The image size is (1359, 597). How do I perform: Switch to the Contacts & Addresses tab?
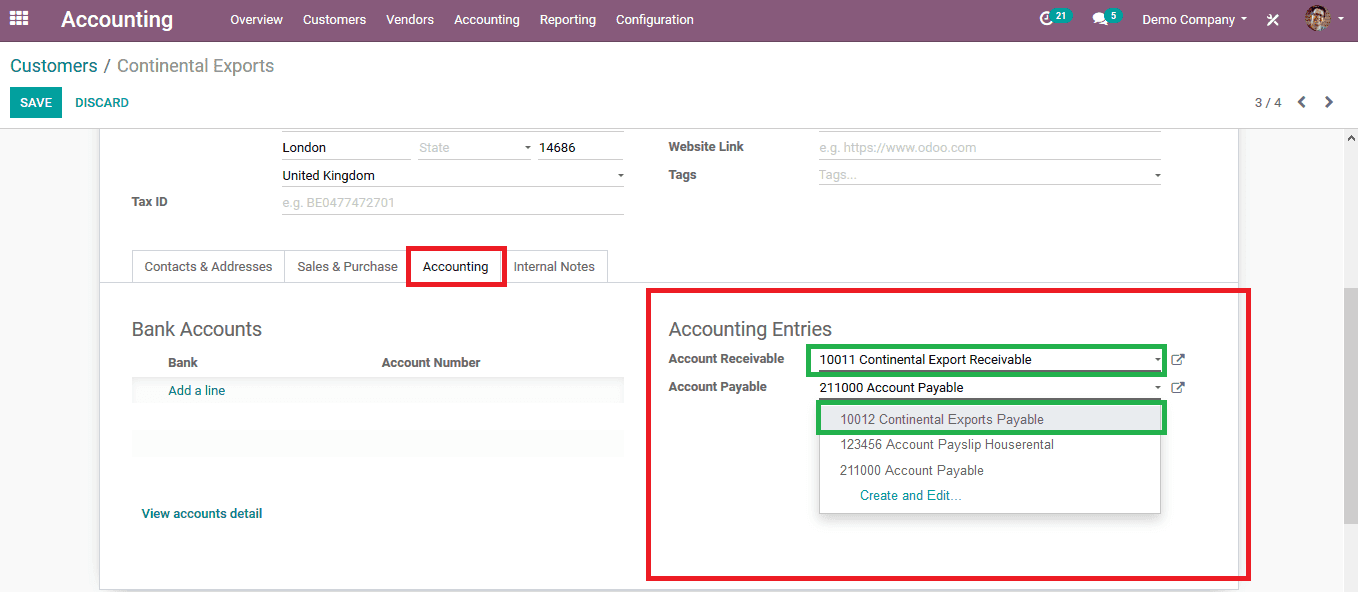click(x=208, y=267)
